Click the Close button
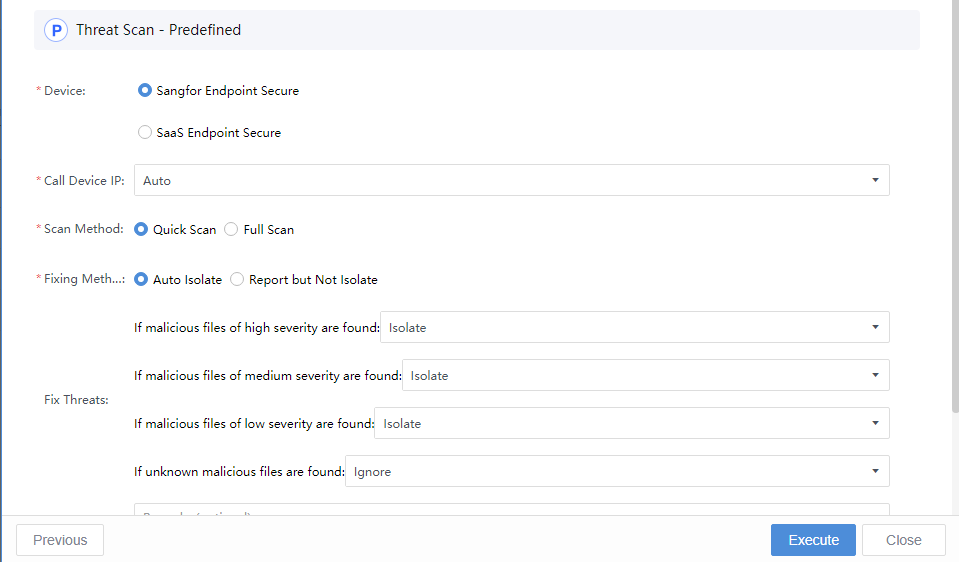 [903, 540]
